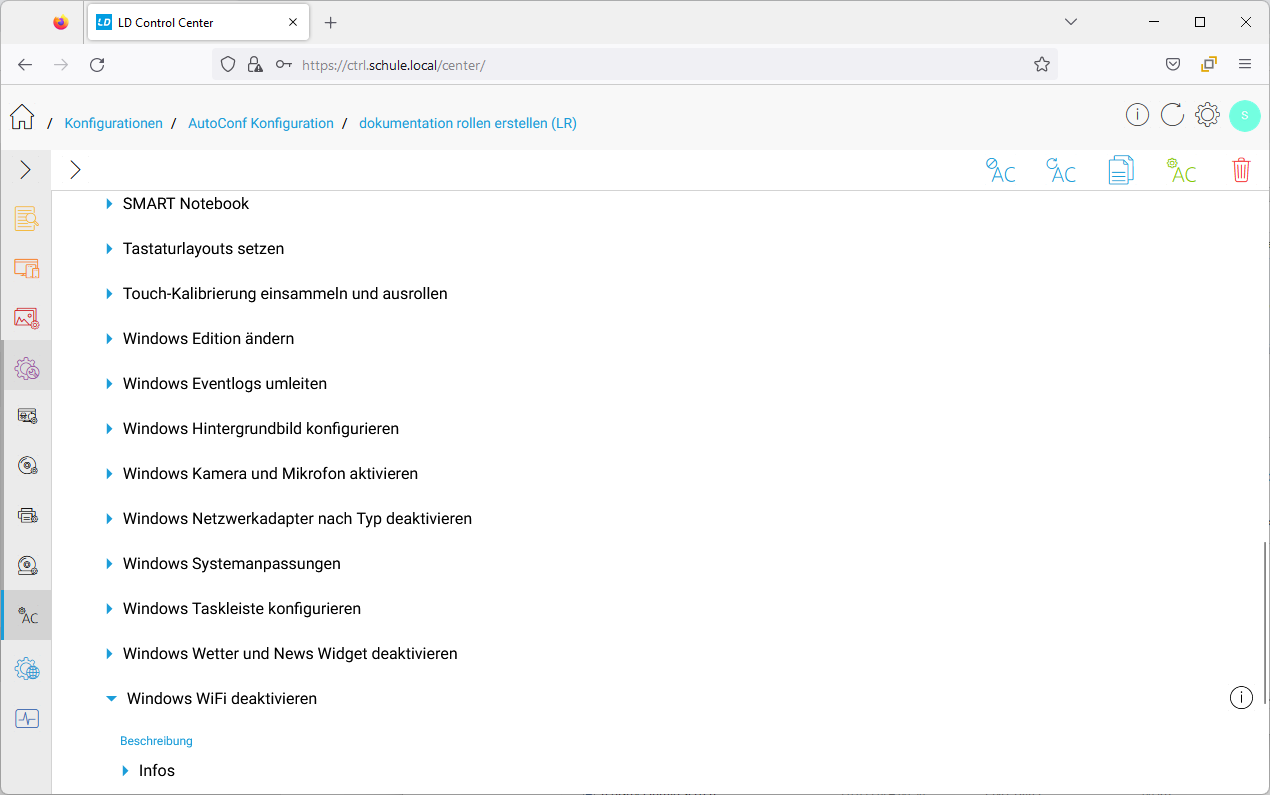Viewport: 1270px width, 795px height.
Task: Select the LD Control Center browser tab
Action: pyautogui.click(x=197, y=22)
